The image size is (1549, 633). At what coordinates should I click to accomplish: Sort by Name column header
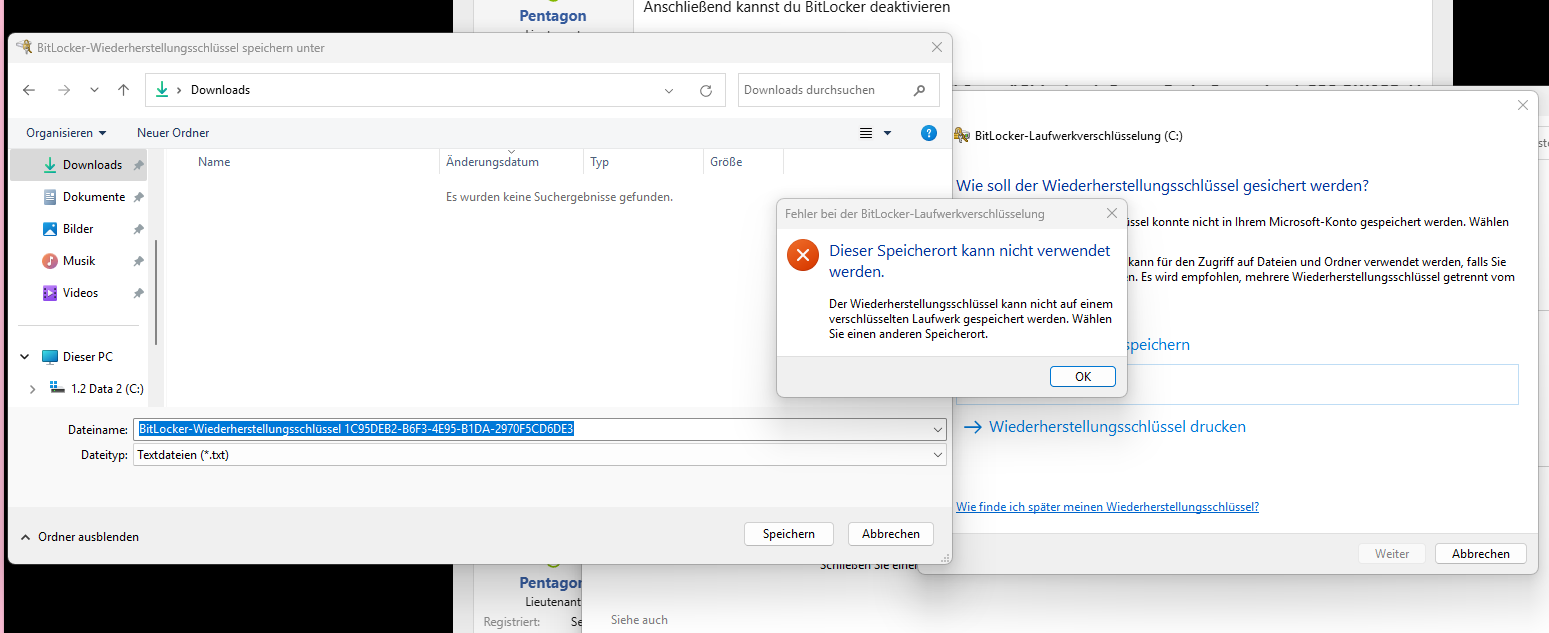pos(214,162)
